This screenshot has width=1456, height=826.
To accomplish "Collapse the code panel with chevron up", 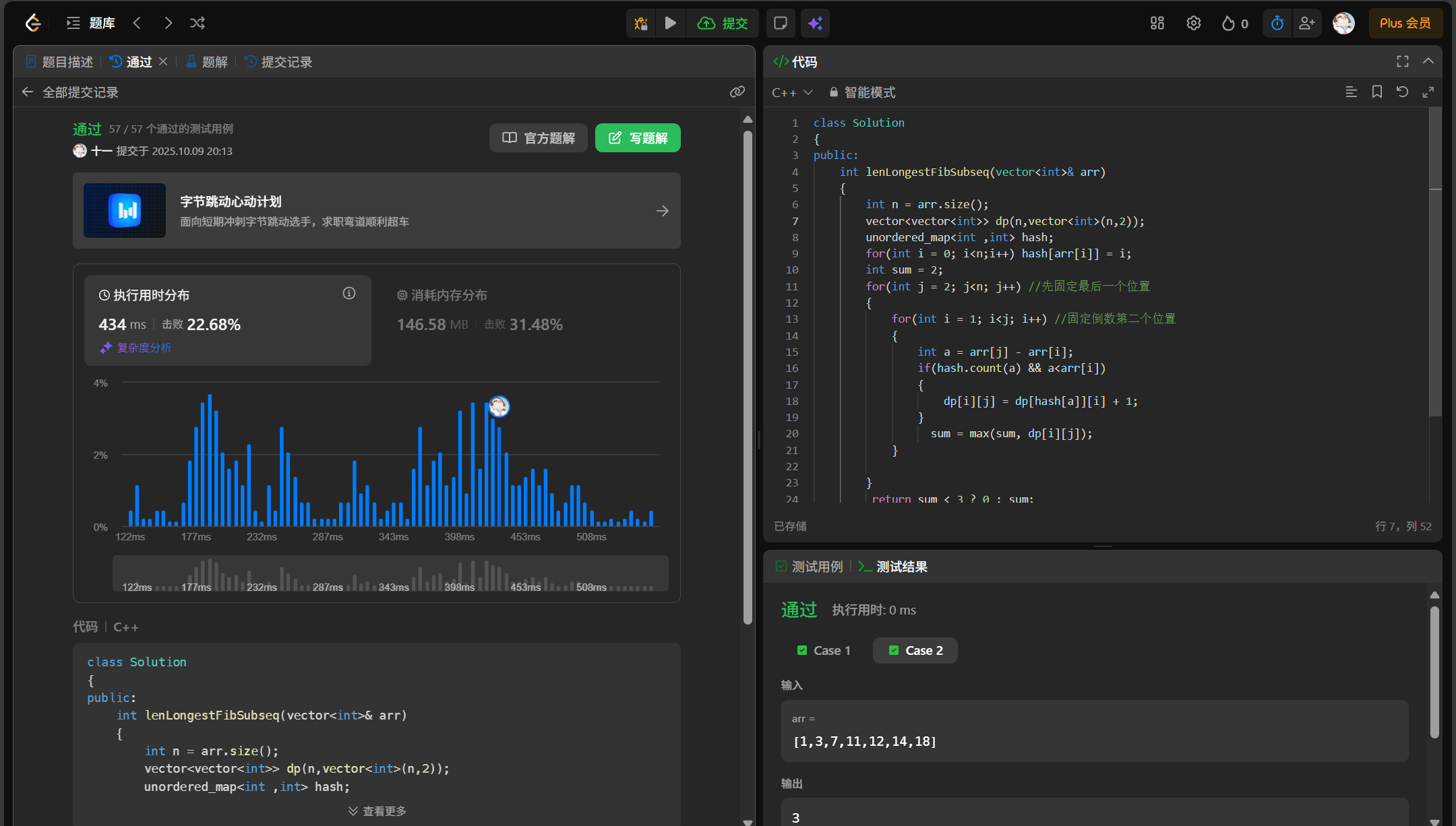I will coord(1428,61).
